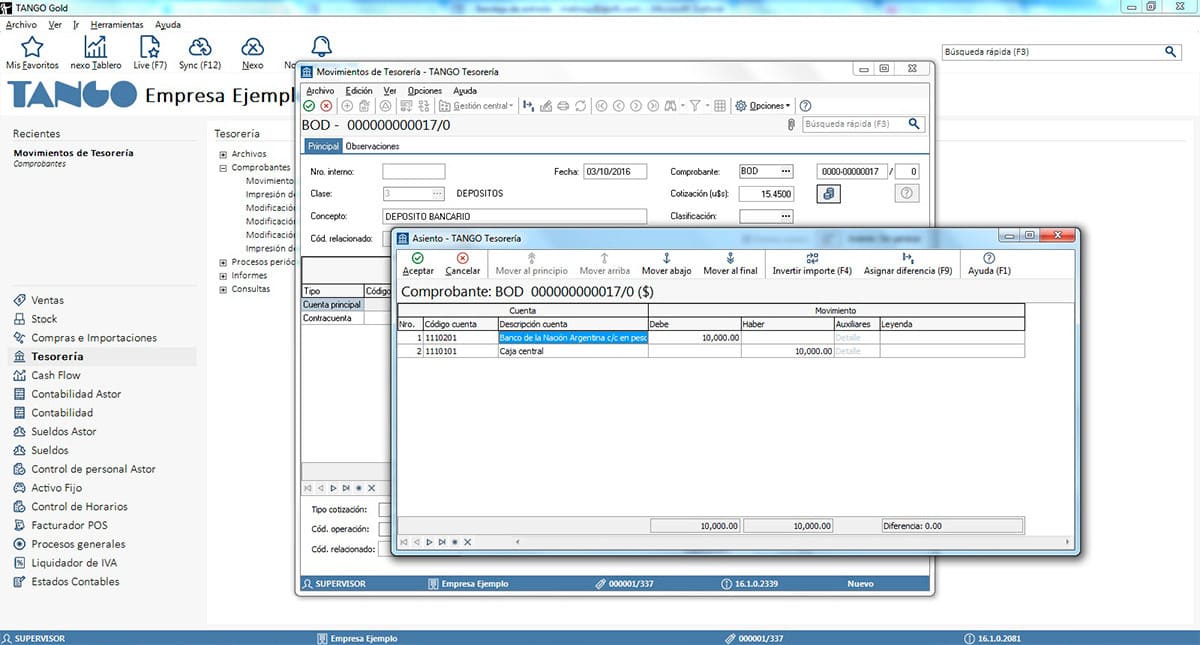Open the Opciones menu in the Movimientos menu bar
Screen dimensions: 1200x645
pyautogui.click(x=425, y=90)
